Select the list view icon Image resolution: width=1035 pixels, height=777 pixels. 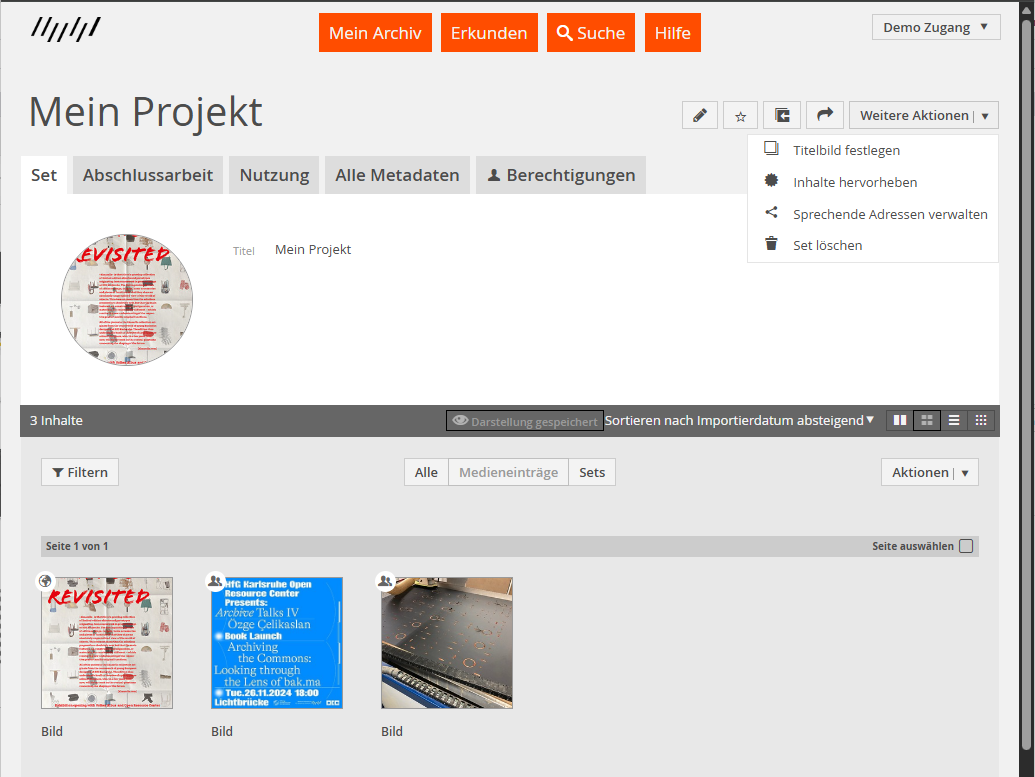pyautogui.click(x=954, y=421)
